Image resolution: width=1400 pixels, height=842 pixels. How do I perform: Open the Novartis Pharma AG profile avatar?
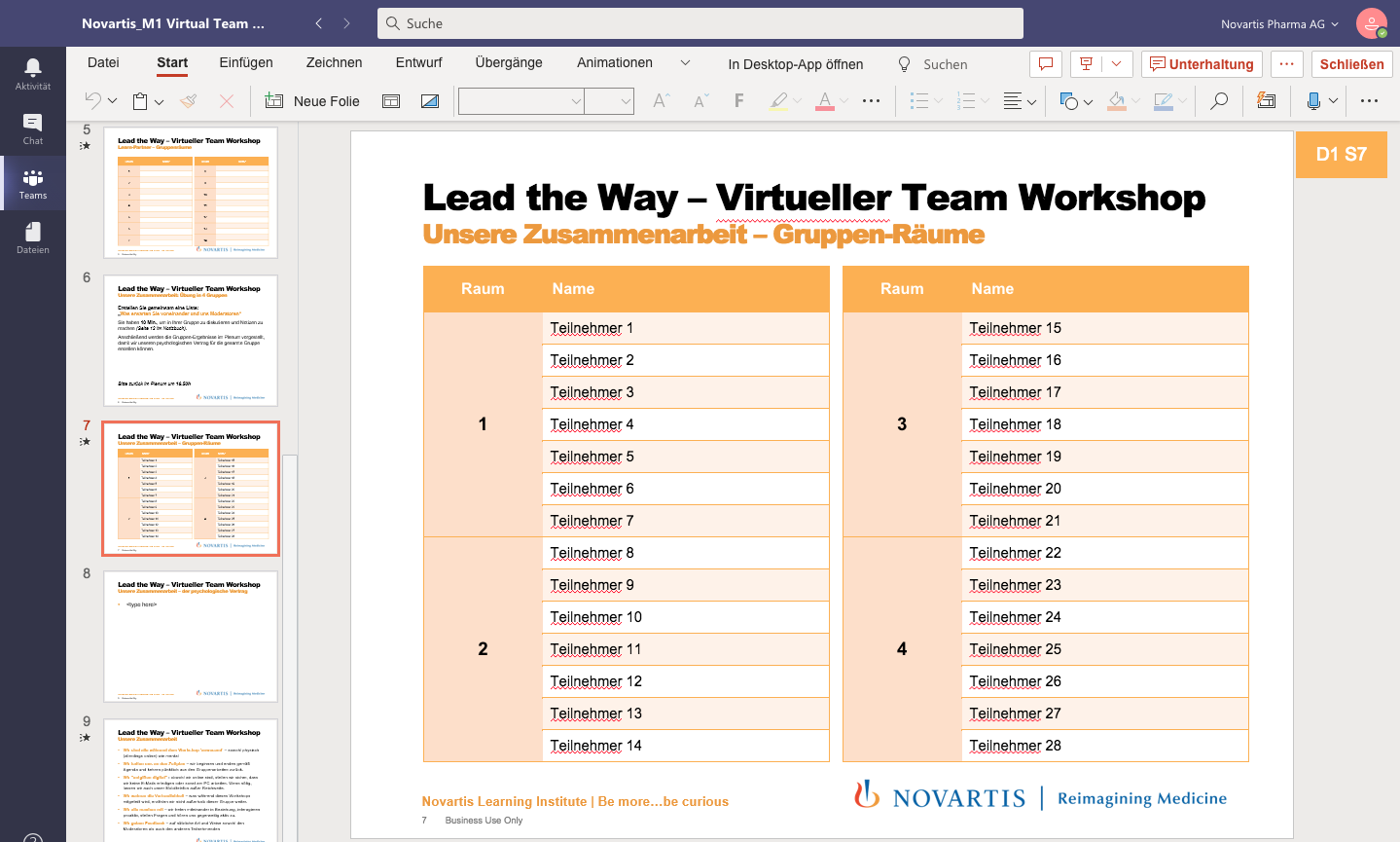pos(1372,23)
